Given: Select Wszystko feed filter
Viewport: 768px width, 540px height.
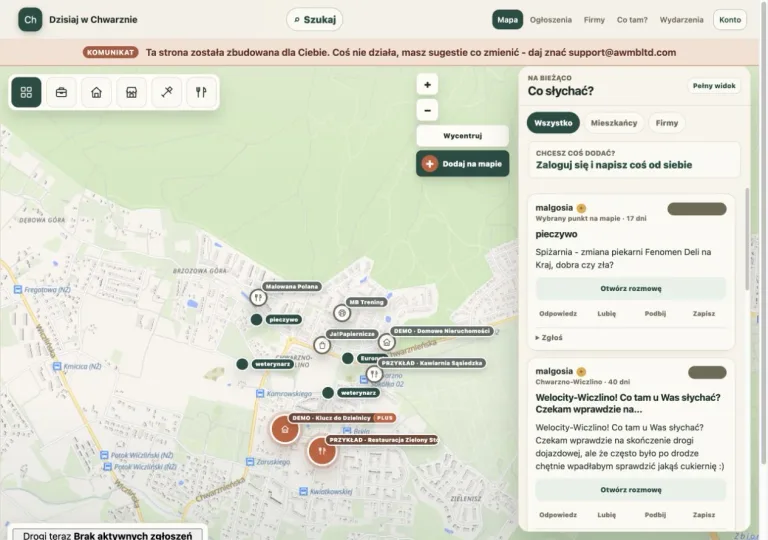Looking at the screenshot, I should coord(553,123).
